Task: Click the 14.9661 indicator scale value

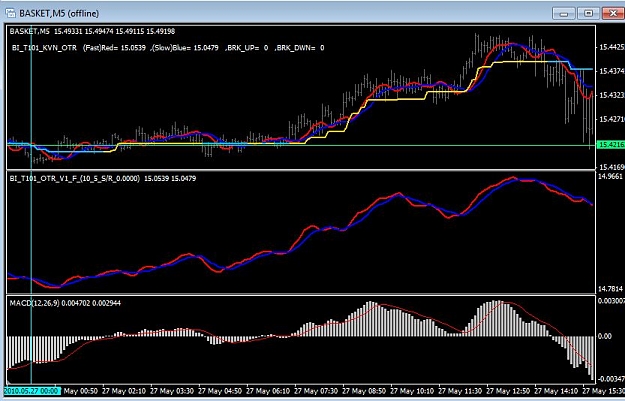Action: click(x=610, y=176)
